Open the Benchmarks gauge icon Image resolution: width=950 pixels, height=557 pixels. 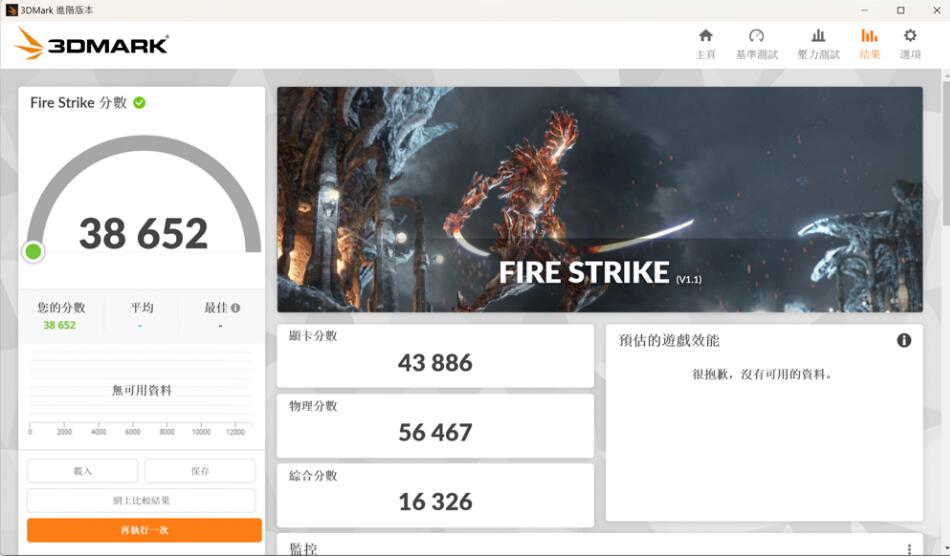pos(756,36)
